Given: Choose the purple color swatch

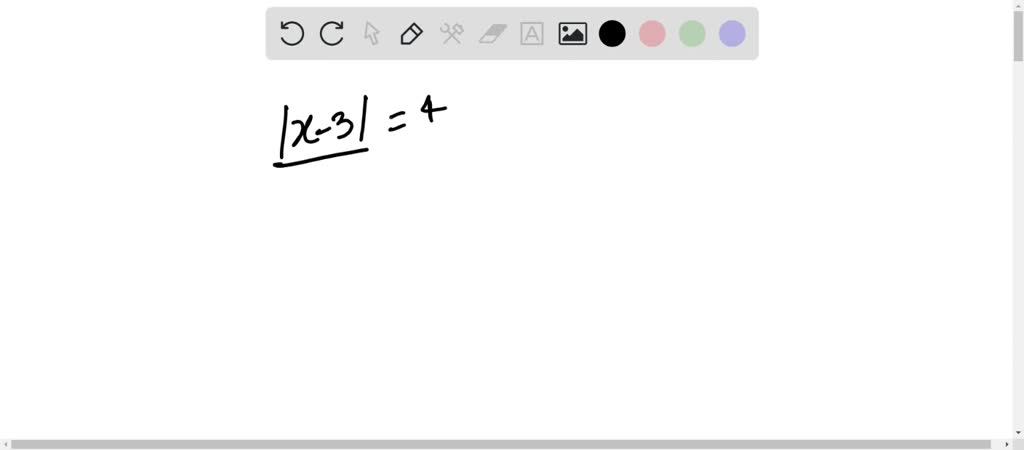Looking at the screenshot, I should [732, 33].
